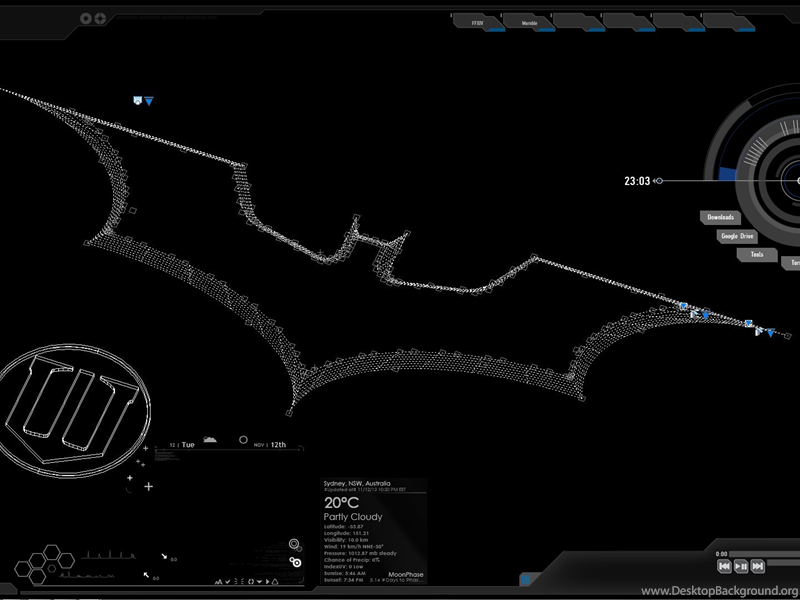Open the Downloads shortcut
This screenshot has width=800, height=600.
click(x=720, y=217)
